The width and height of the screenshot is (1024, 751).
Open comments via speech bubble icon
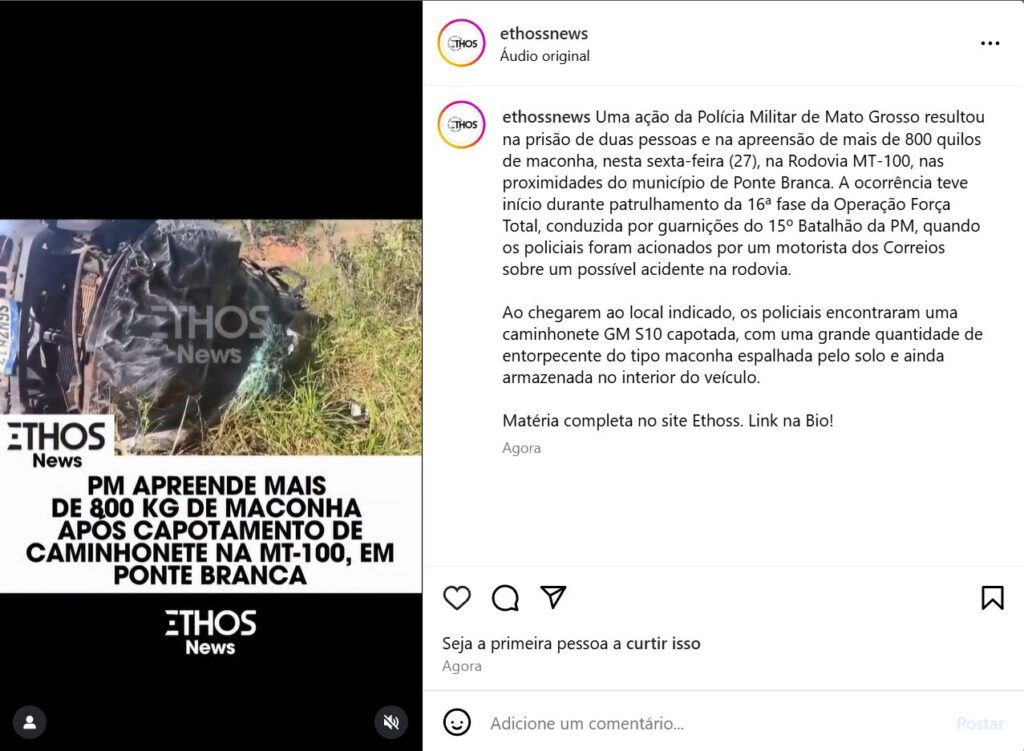click(x=505, y=598)
